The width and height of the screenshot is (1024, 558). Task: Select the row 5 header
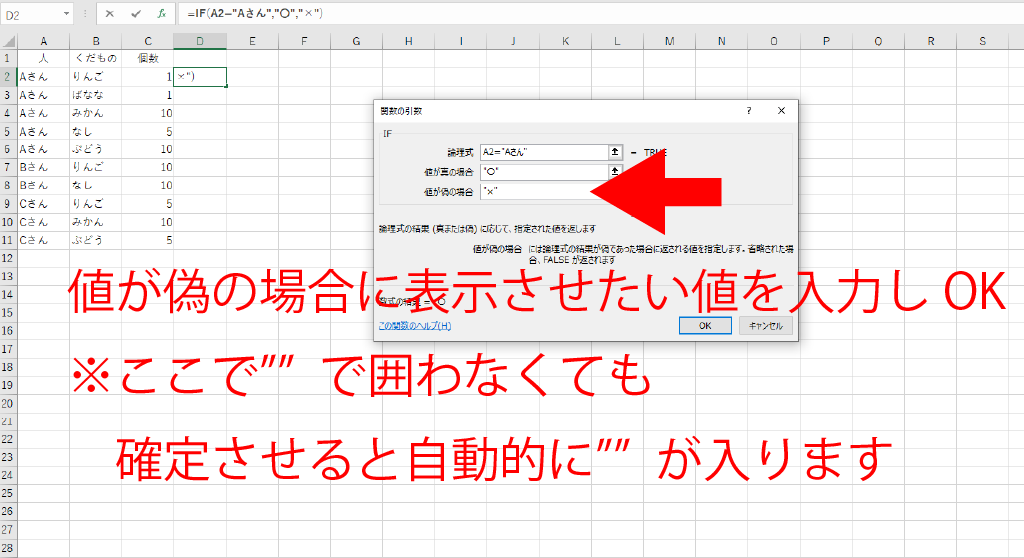click(8, 131)
